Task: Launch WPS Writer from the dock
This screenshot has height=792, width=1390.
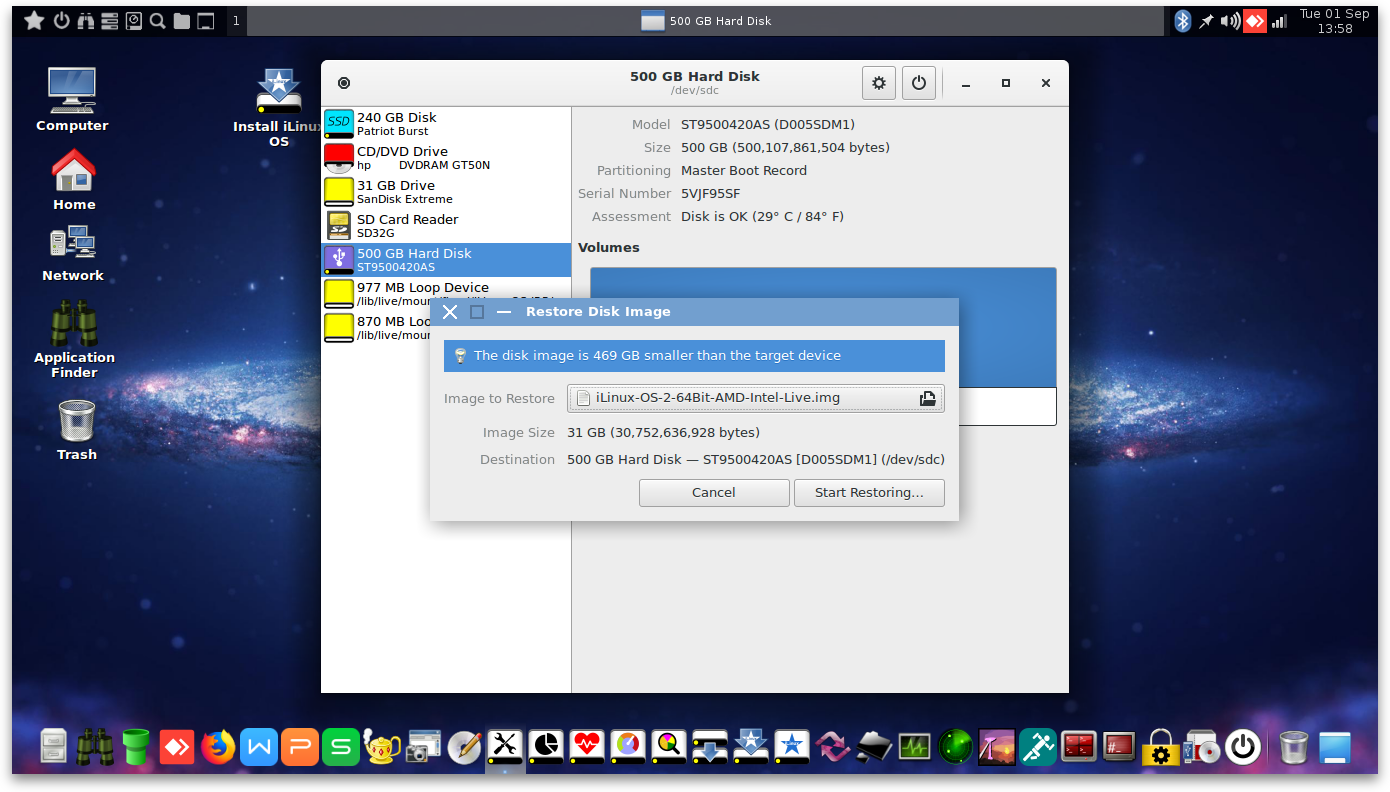Action: click(259, 746)
